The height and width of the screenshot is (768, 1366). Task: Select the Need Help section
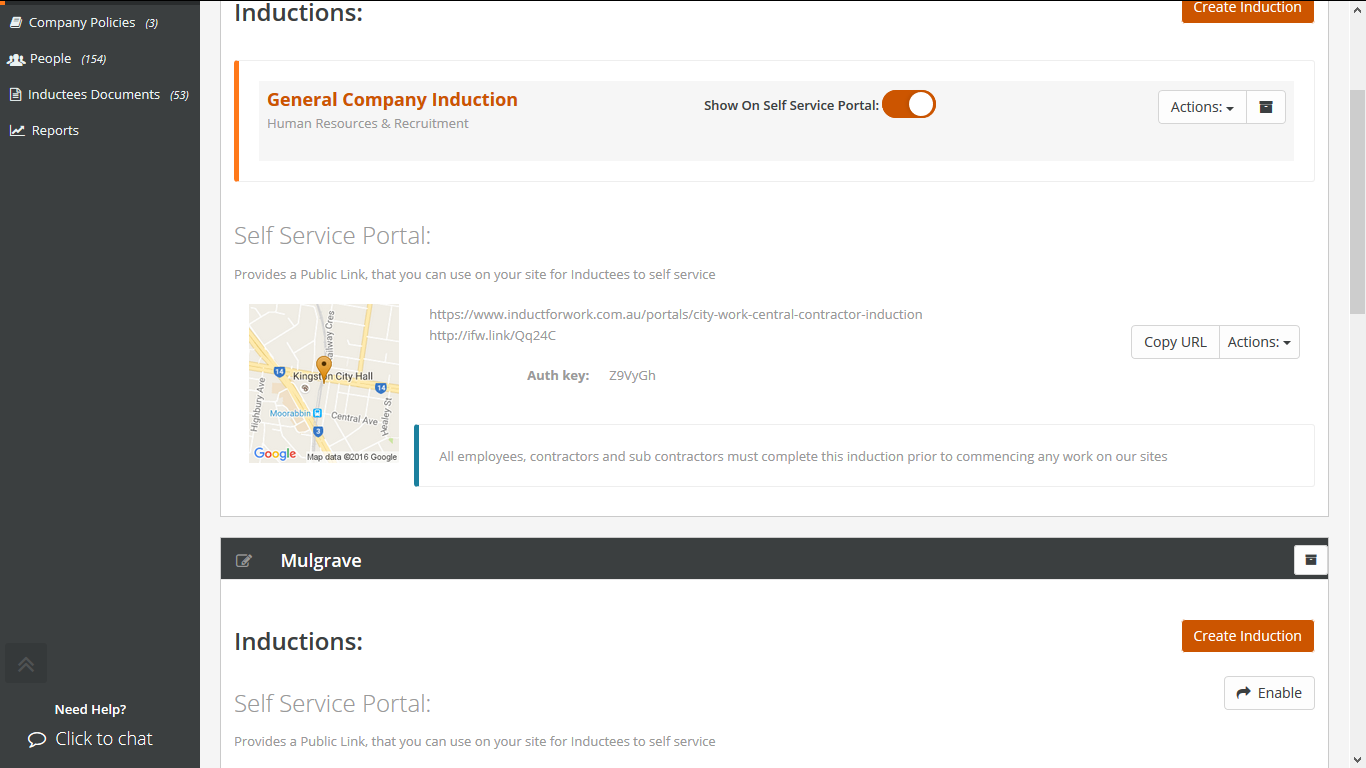(90, 709)
